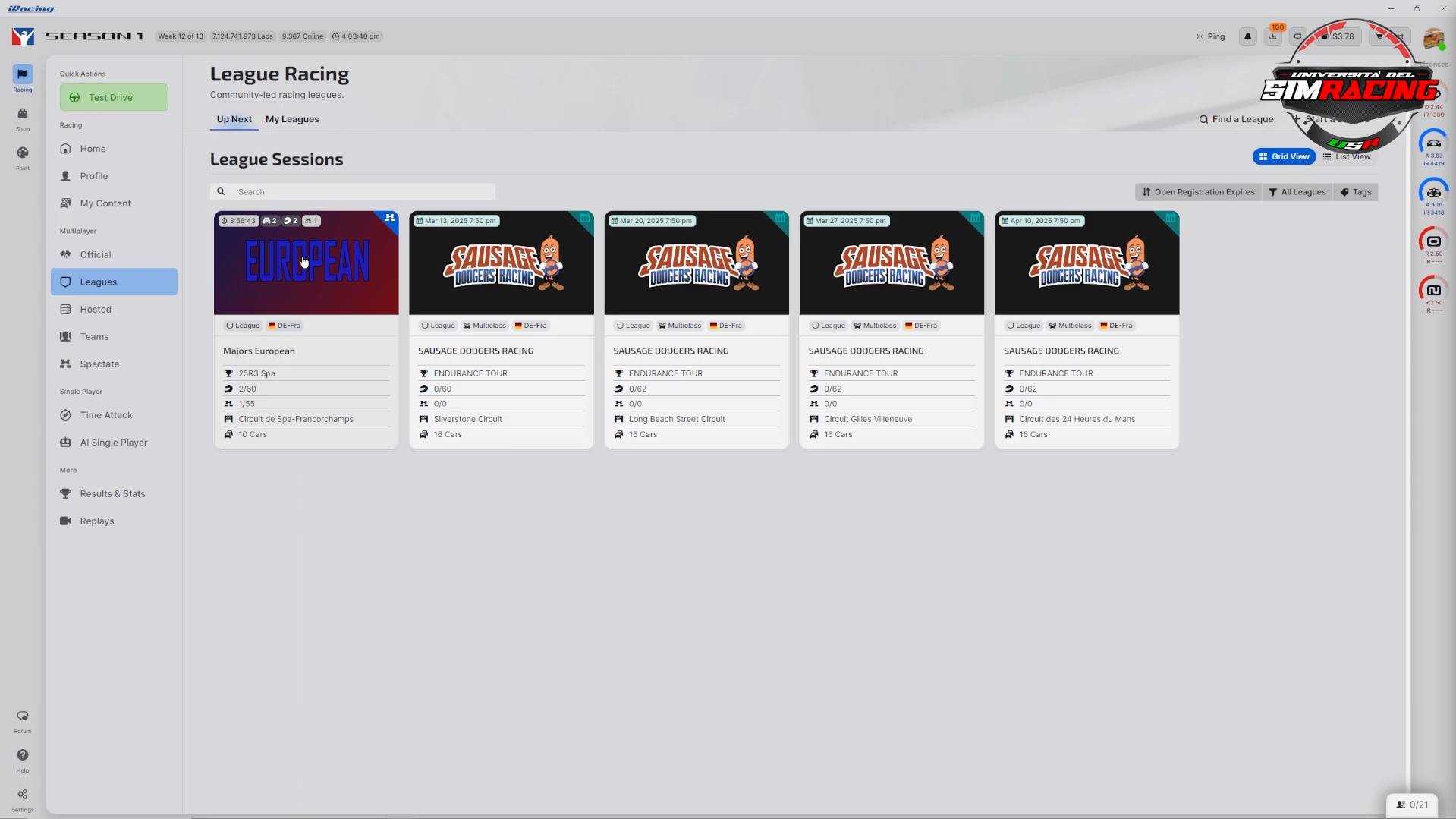Open the All Leagues filter dropdown
The image size is (1456, 819).
pyautogui.click(x=1297, y=192)
